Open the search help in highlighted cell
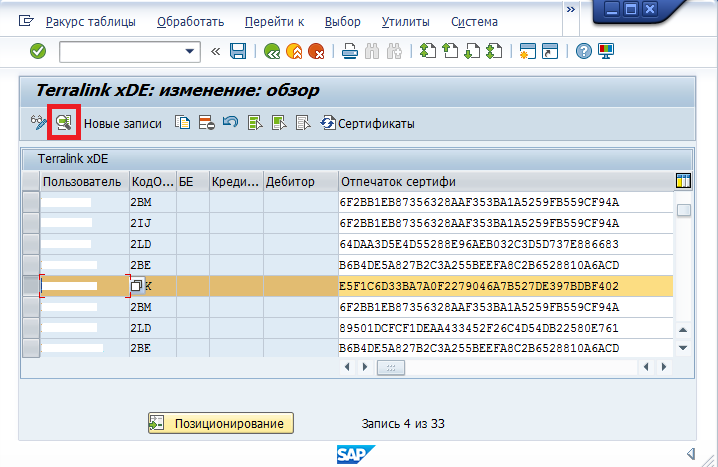 pyautogui.click(x=137, y=286)
